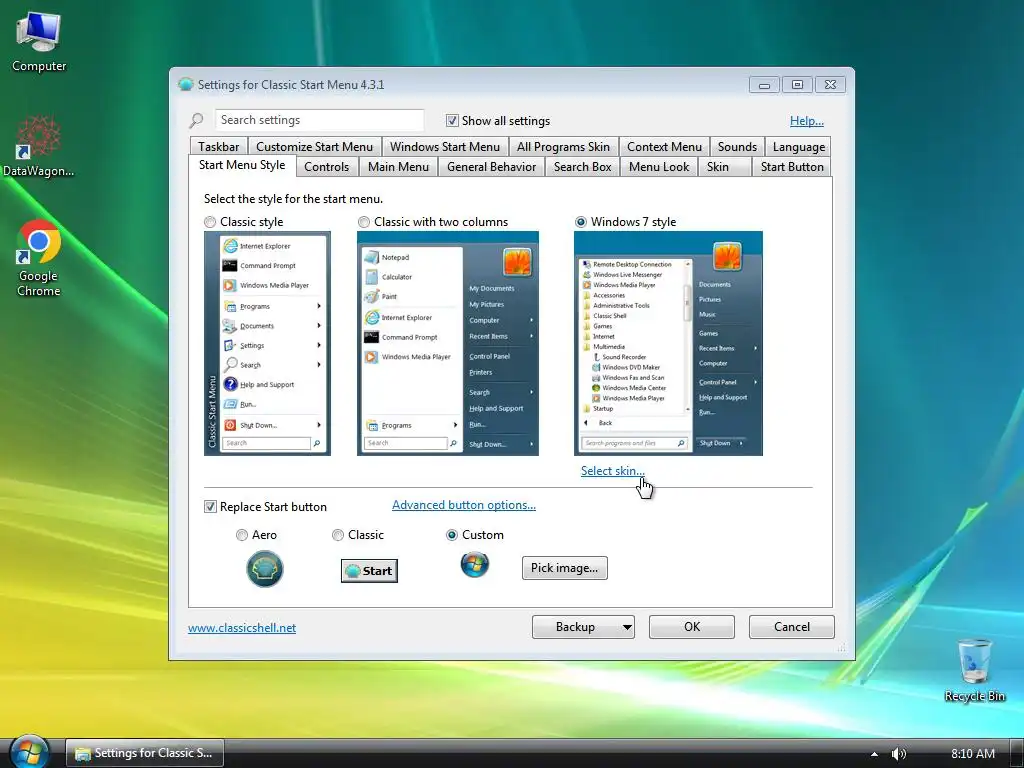Image resolution: width=1024 pixels, height=768 pixels.
Task: Click the Windows 7 style preview thumbnail
Action: [668, 344]
